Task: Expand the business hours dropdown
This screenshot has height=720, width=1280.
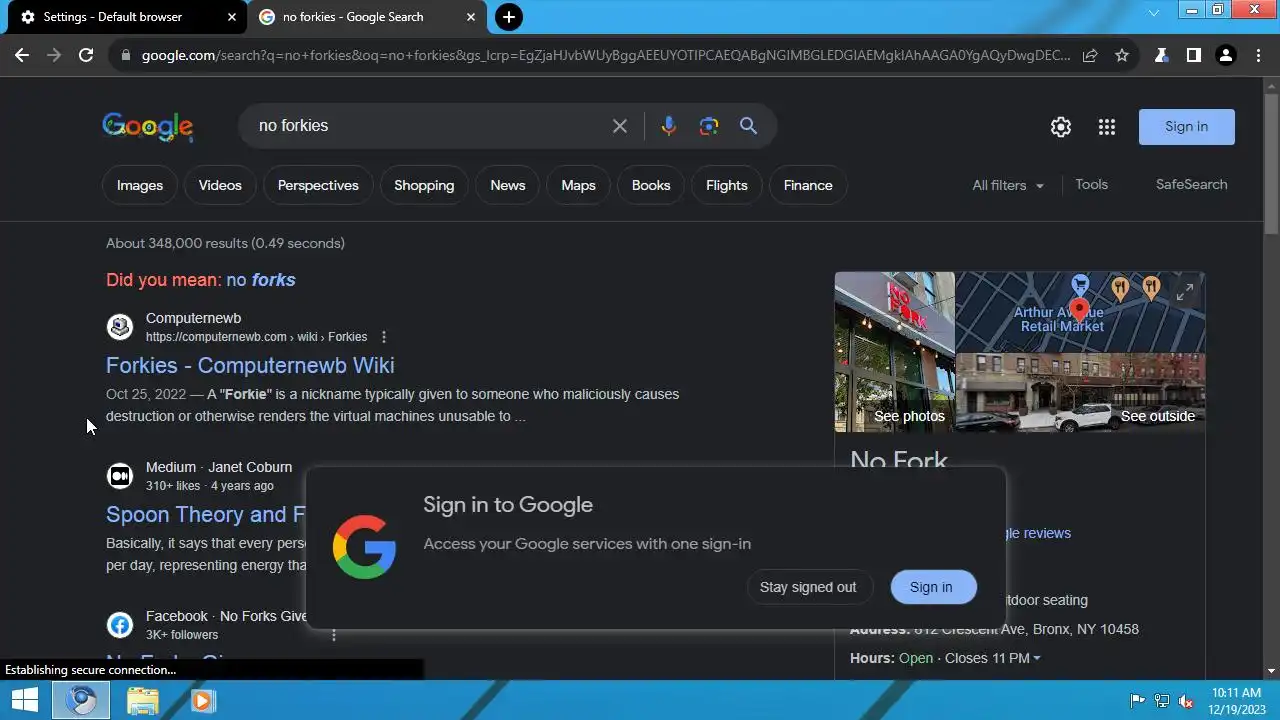Action: 1036,658
